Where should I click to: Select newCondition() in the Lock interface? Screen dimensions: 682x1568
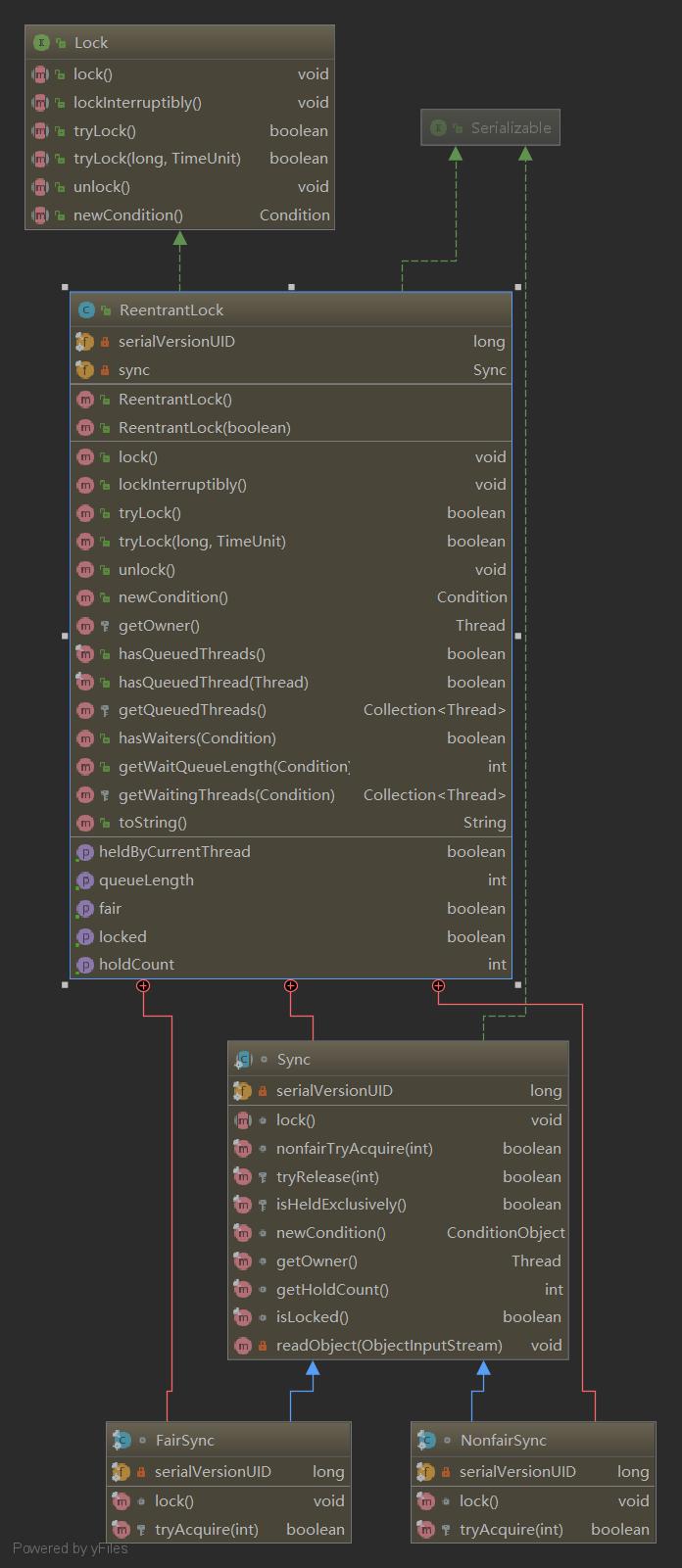click(179, 214)
